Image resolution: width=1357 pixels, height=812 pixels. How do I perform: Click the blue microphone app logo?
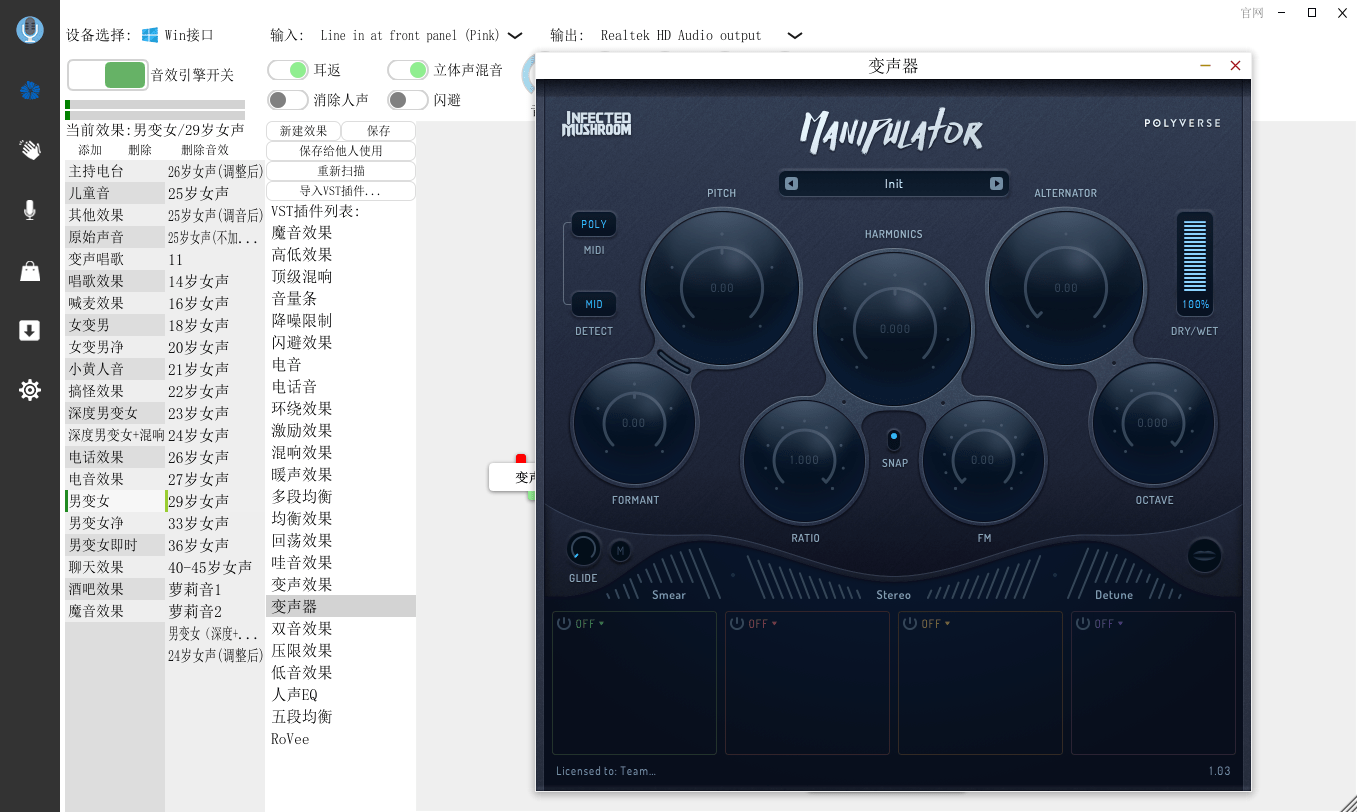coord(30,30)
